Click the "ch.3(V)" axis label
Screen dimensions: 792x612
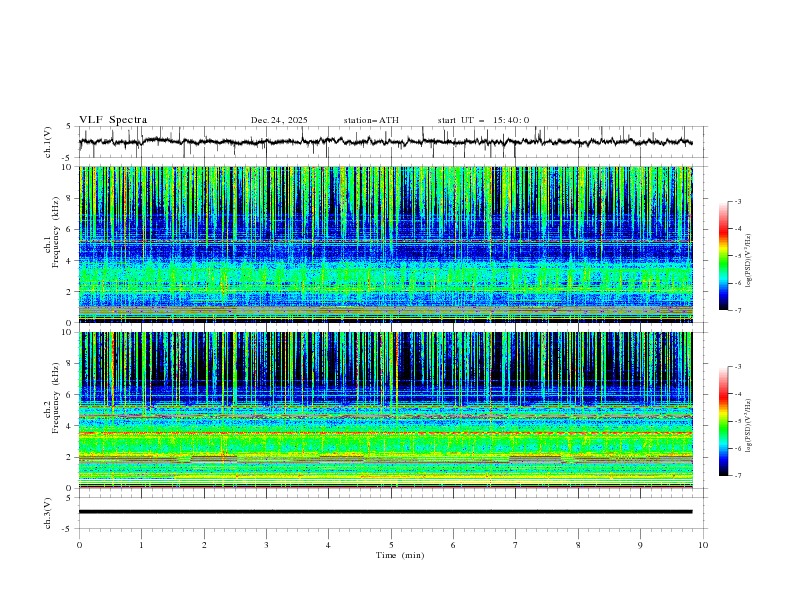[49, 512]
